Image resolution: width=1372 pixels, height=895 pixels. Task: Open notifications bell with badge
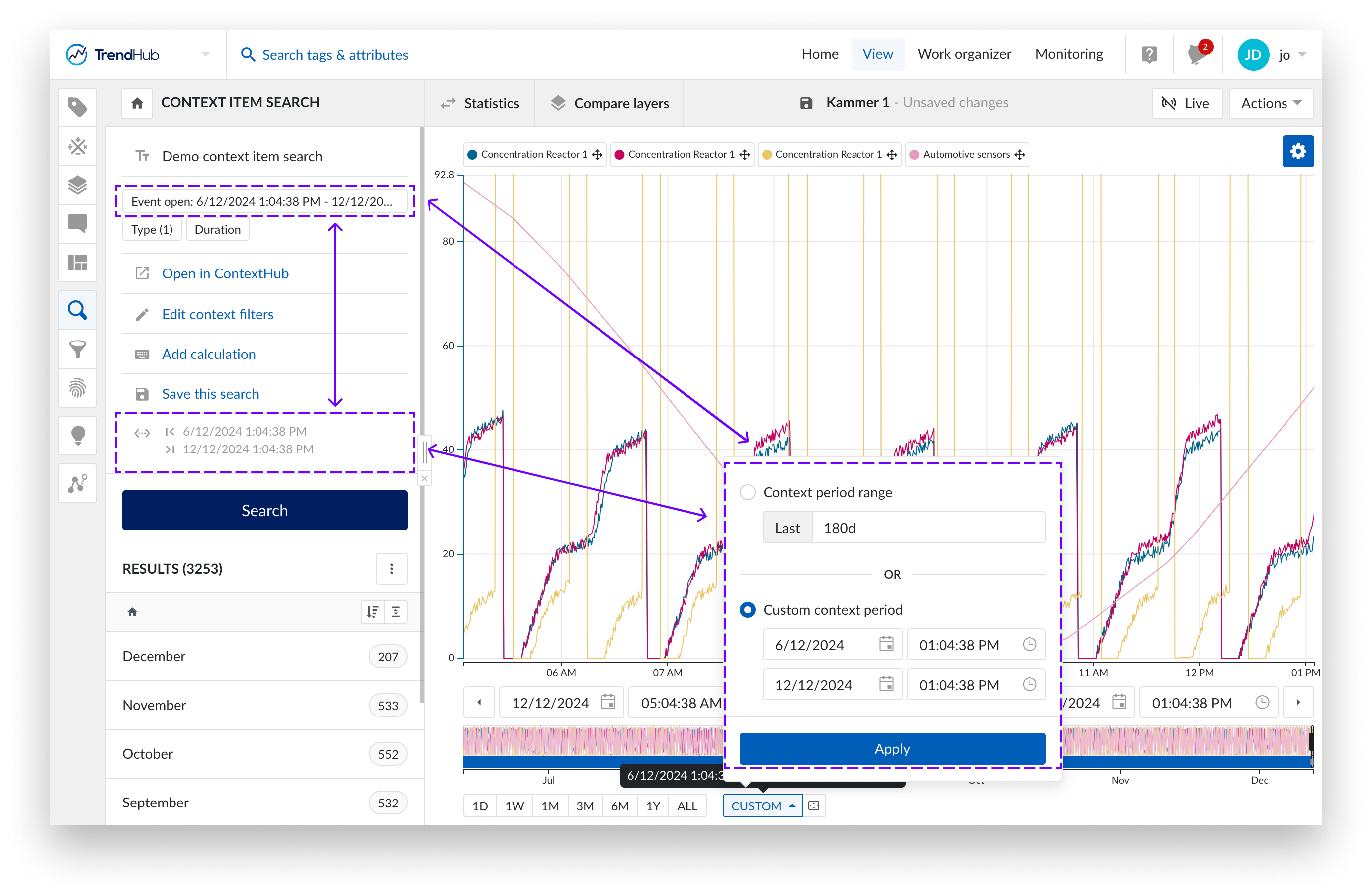pyautogui.click(x=1197, y=55)
